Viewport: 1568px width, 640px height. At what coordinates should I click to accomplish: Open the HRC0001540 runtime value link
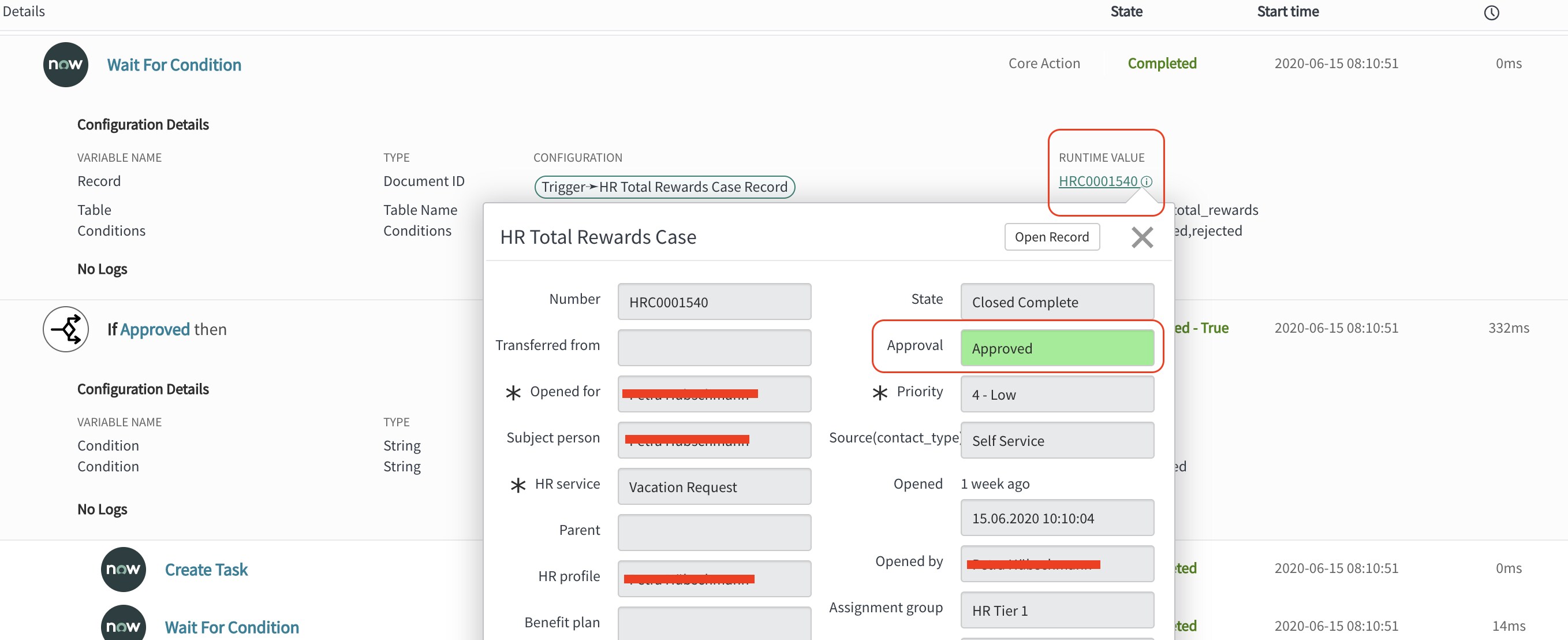(1098, 181)
